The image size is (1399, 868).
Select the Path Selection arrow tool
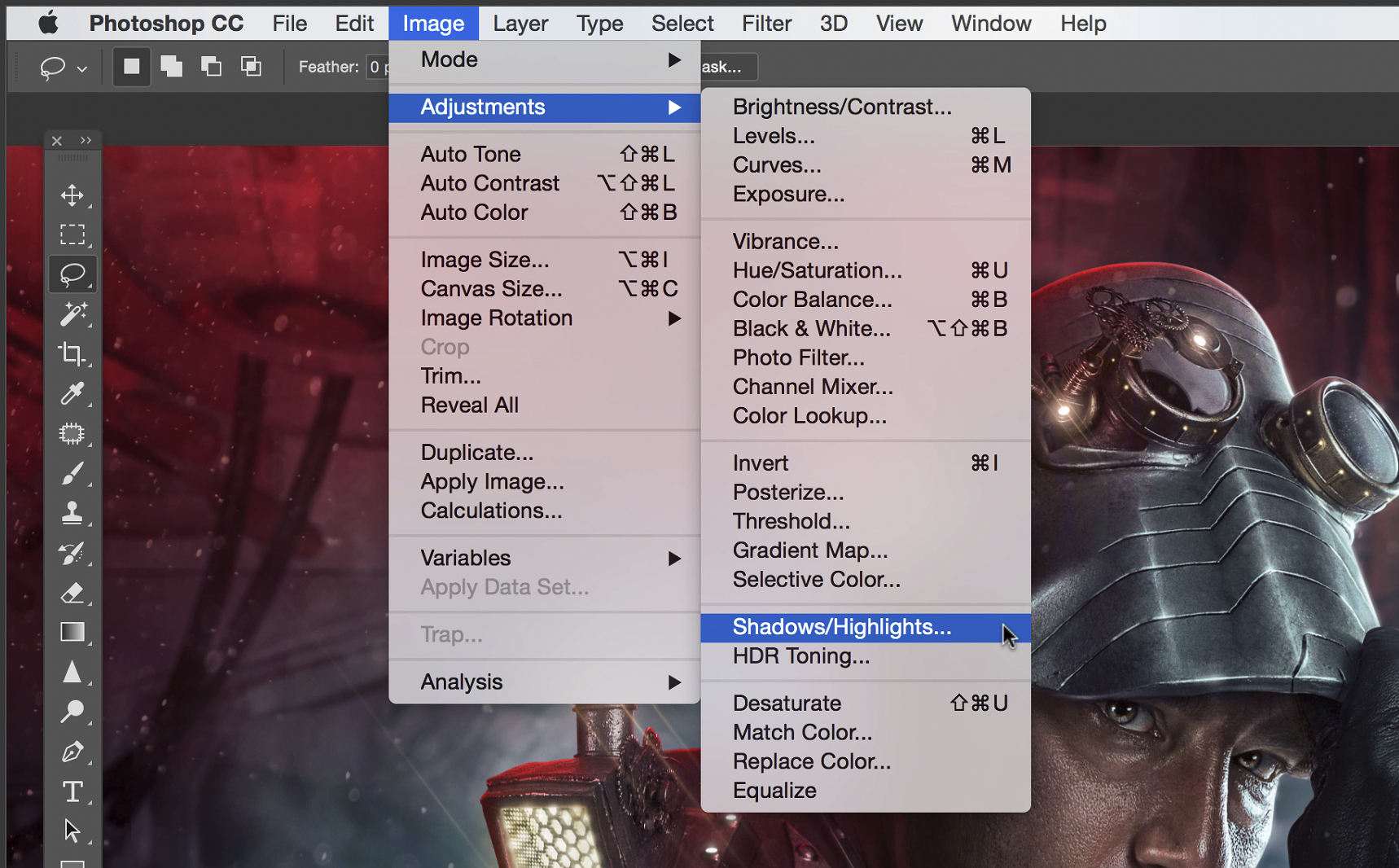(x=72, y=831)
